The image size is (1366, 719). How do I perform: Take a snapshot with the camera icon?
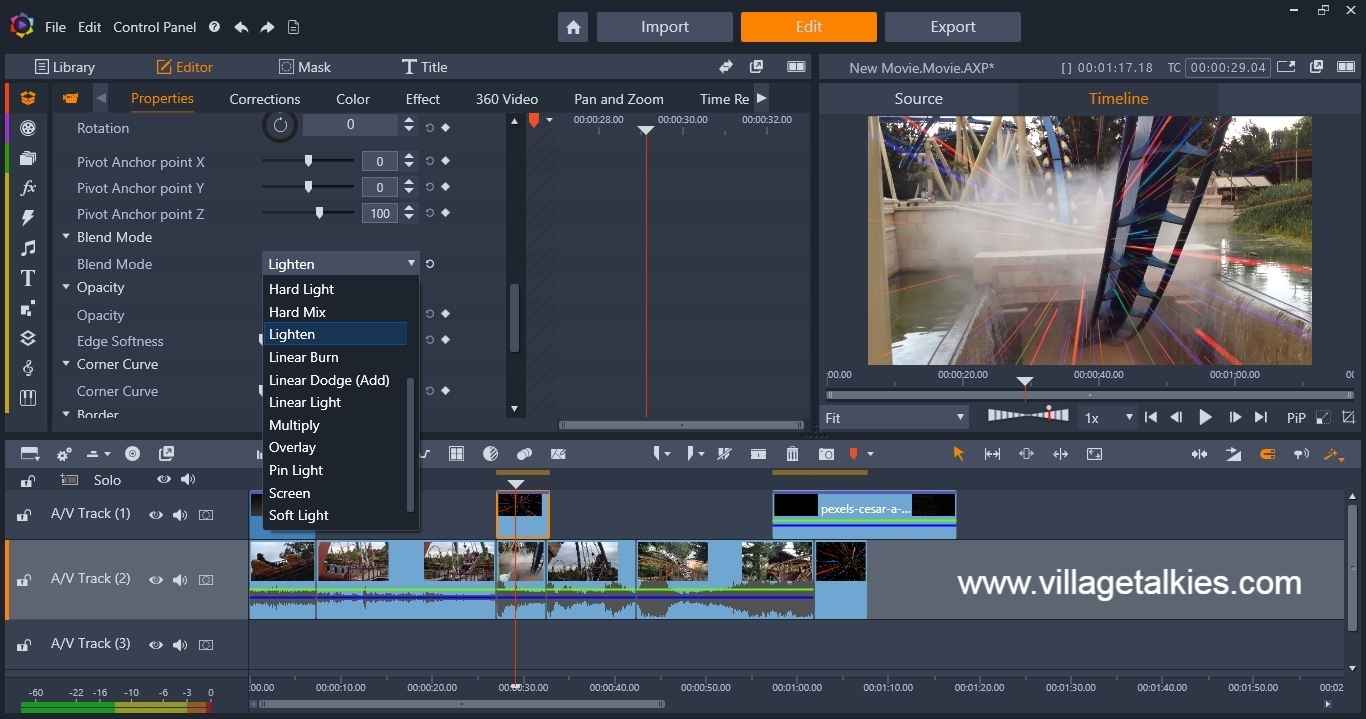[x=826, y=454]
